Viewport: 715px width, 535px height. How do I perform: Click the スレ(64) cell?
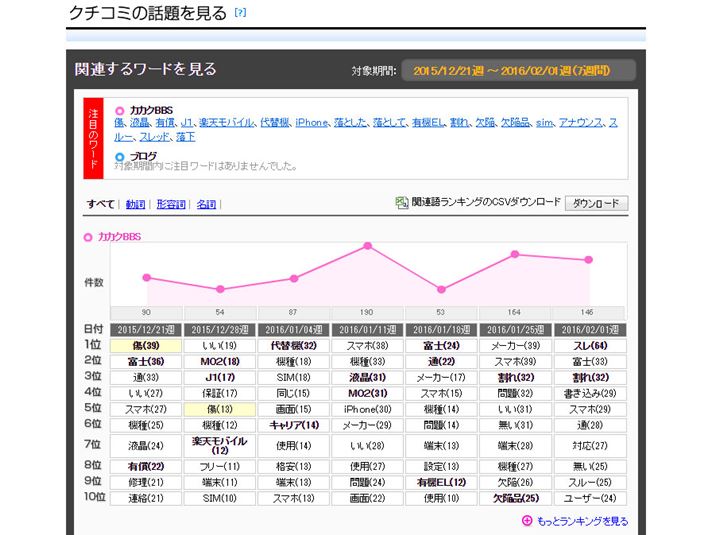pyautogui.click(x=590, y=346)
